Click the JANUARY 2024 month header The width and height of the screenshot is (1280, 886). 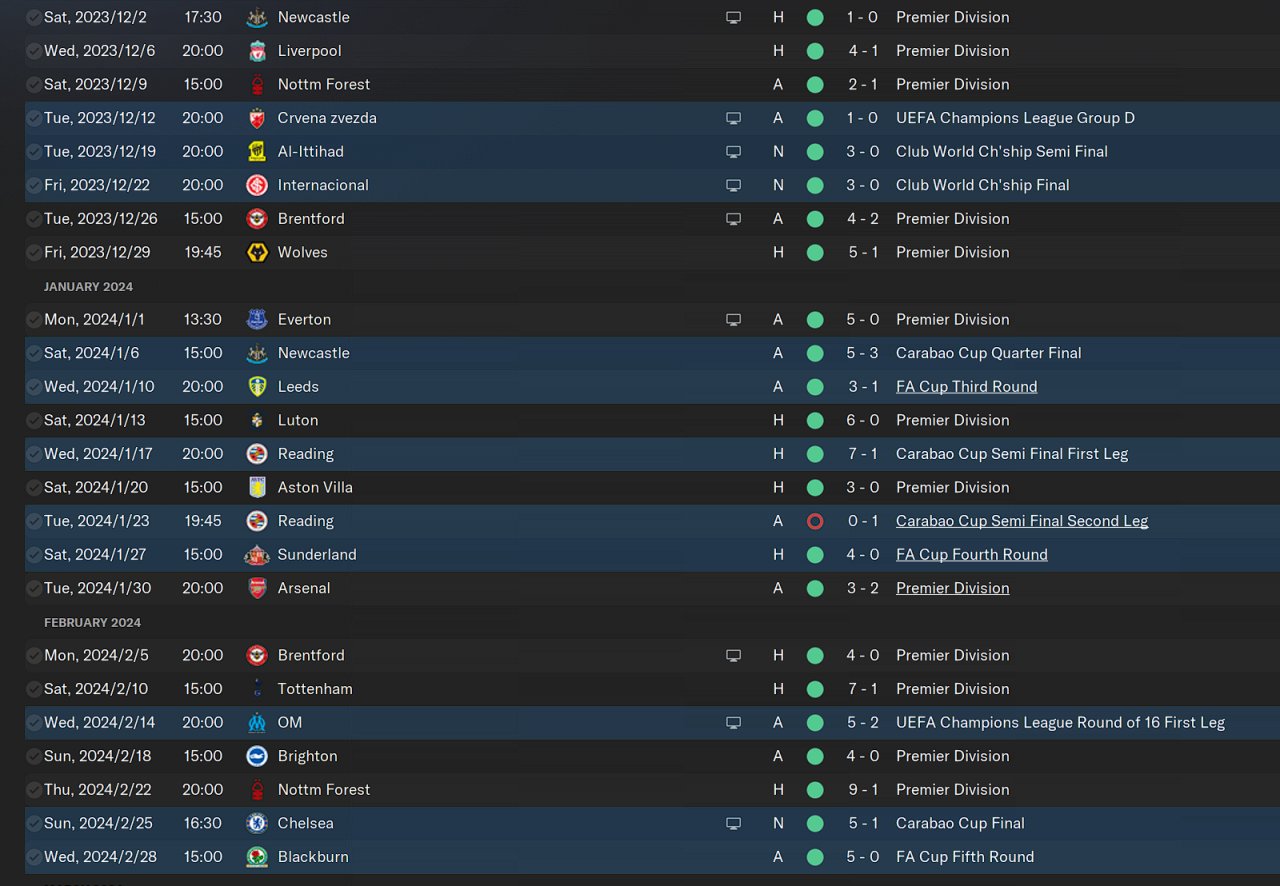[88, 287]
